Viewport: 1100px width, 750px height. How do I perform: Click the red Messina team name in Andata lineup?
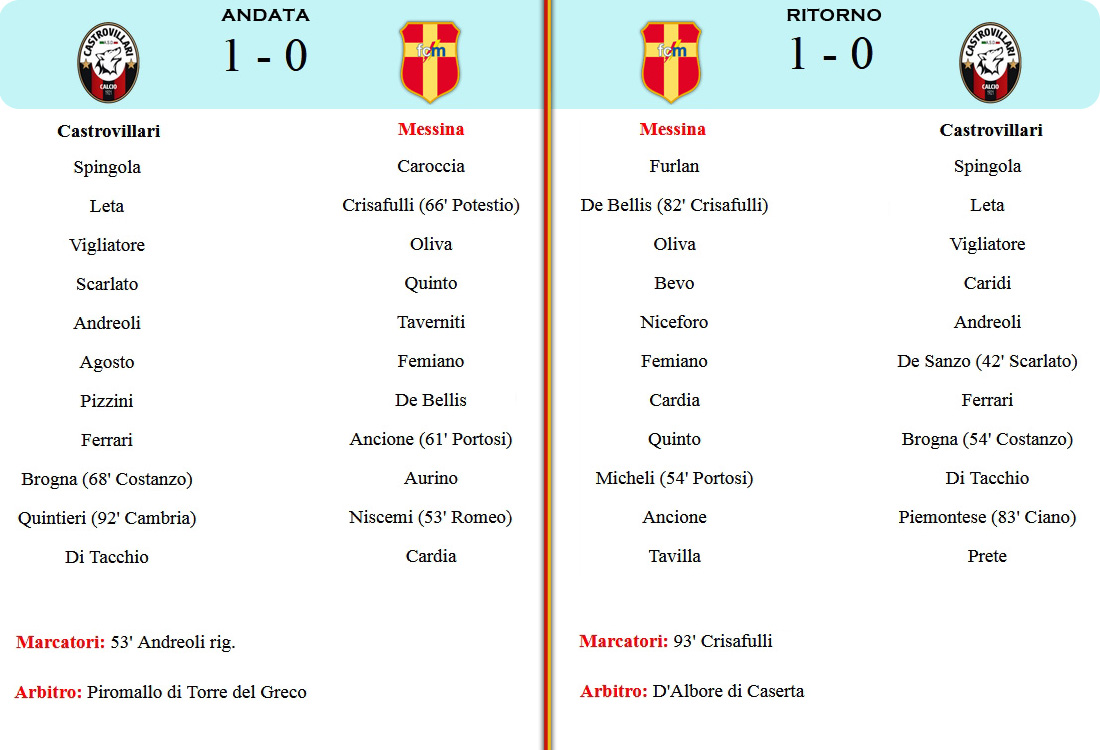tap(431, 129)
